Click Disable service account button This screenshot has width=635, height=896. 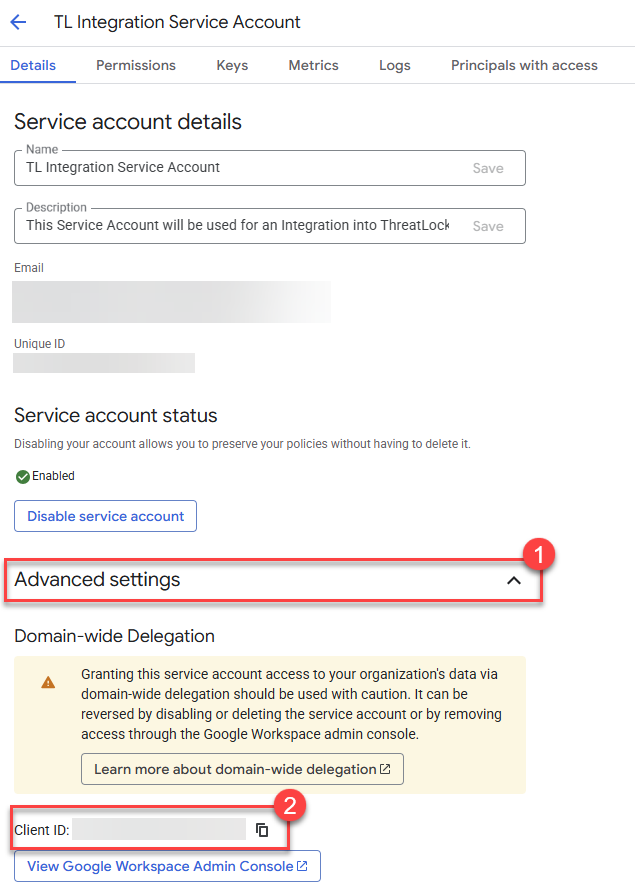point(105,516)
